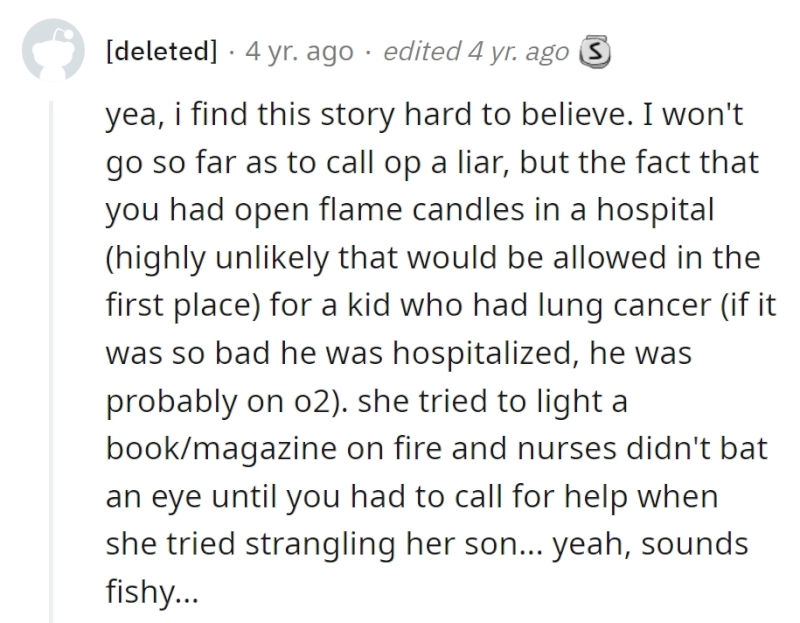Click the 'edited 4 yr. ago' label

476,52
